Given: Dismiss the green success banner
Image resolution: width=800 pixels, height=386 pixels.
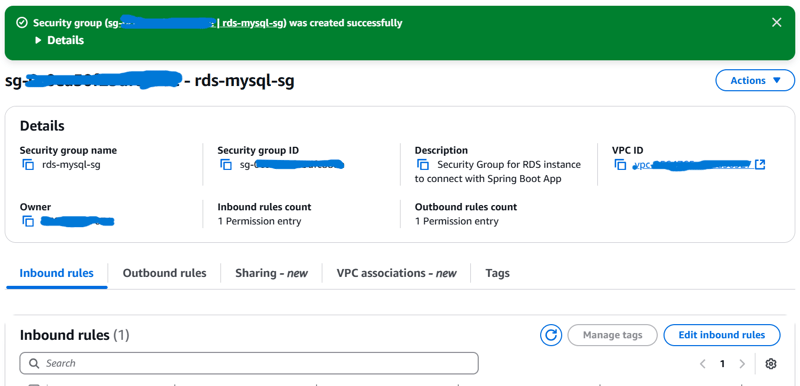Looking at the screenshot, I should click(x=776, y=22).
